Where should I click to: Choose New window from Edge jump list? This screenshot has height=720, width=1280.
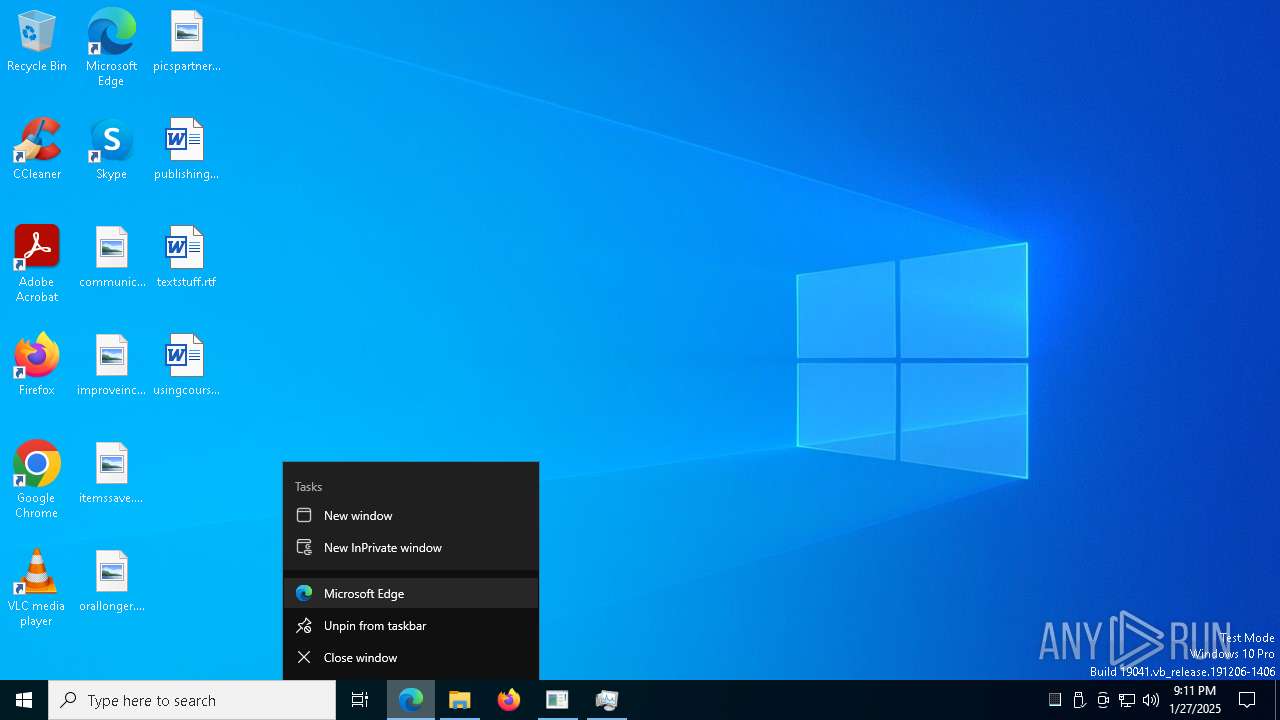[x=411, y=516]
